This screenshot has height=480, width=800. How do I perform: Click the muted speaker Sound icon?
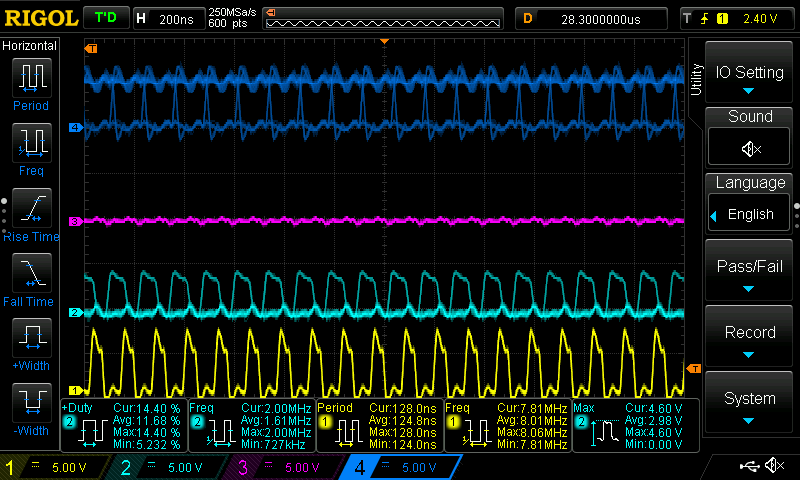pyautogui.click(x=749, y=149)
